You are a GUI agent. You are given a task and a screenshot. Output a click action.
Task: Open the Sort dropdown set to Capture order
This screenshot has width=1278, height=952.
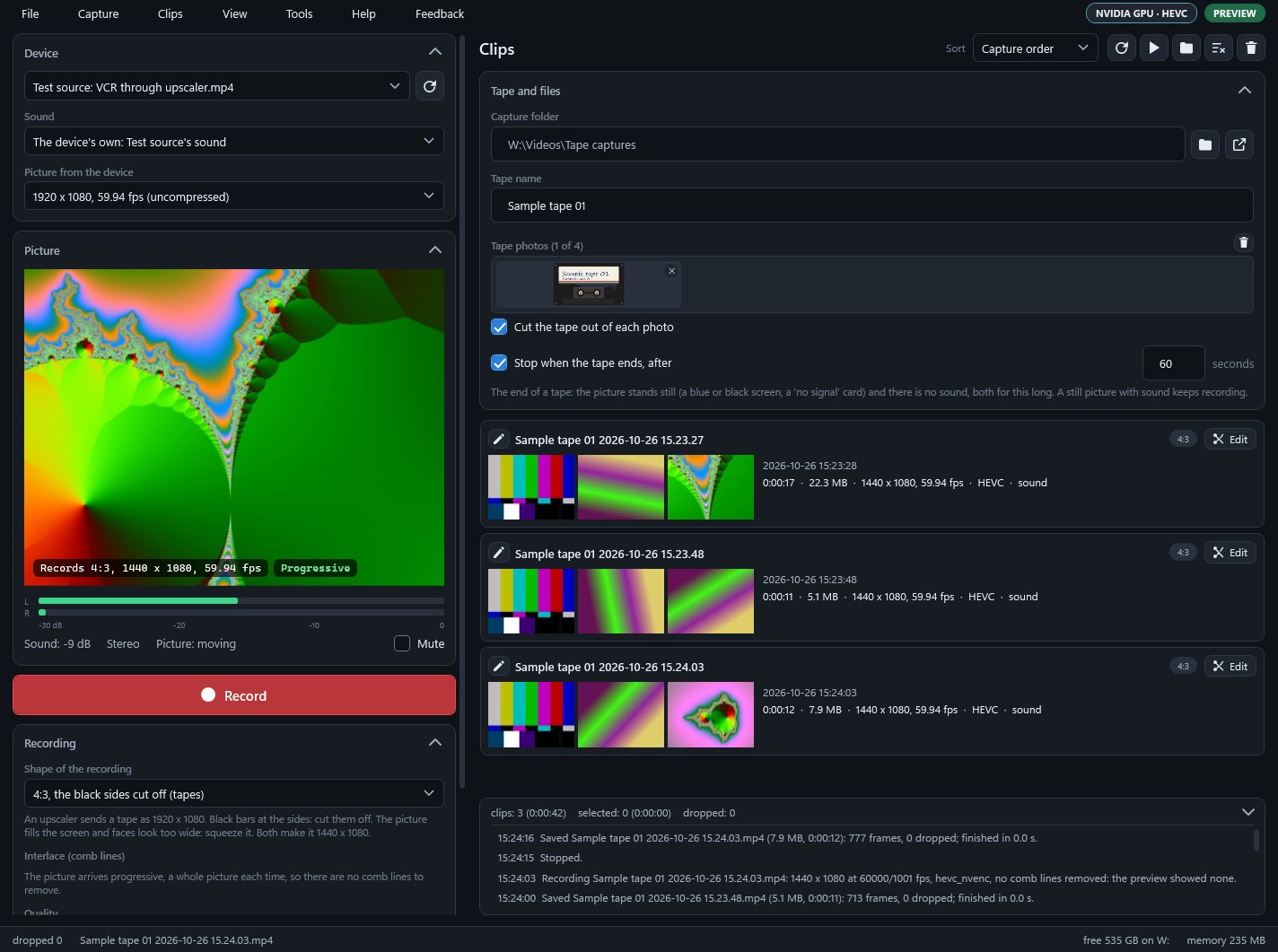1036,48
